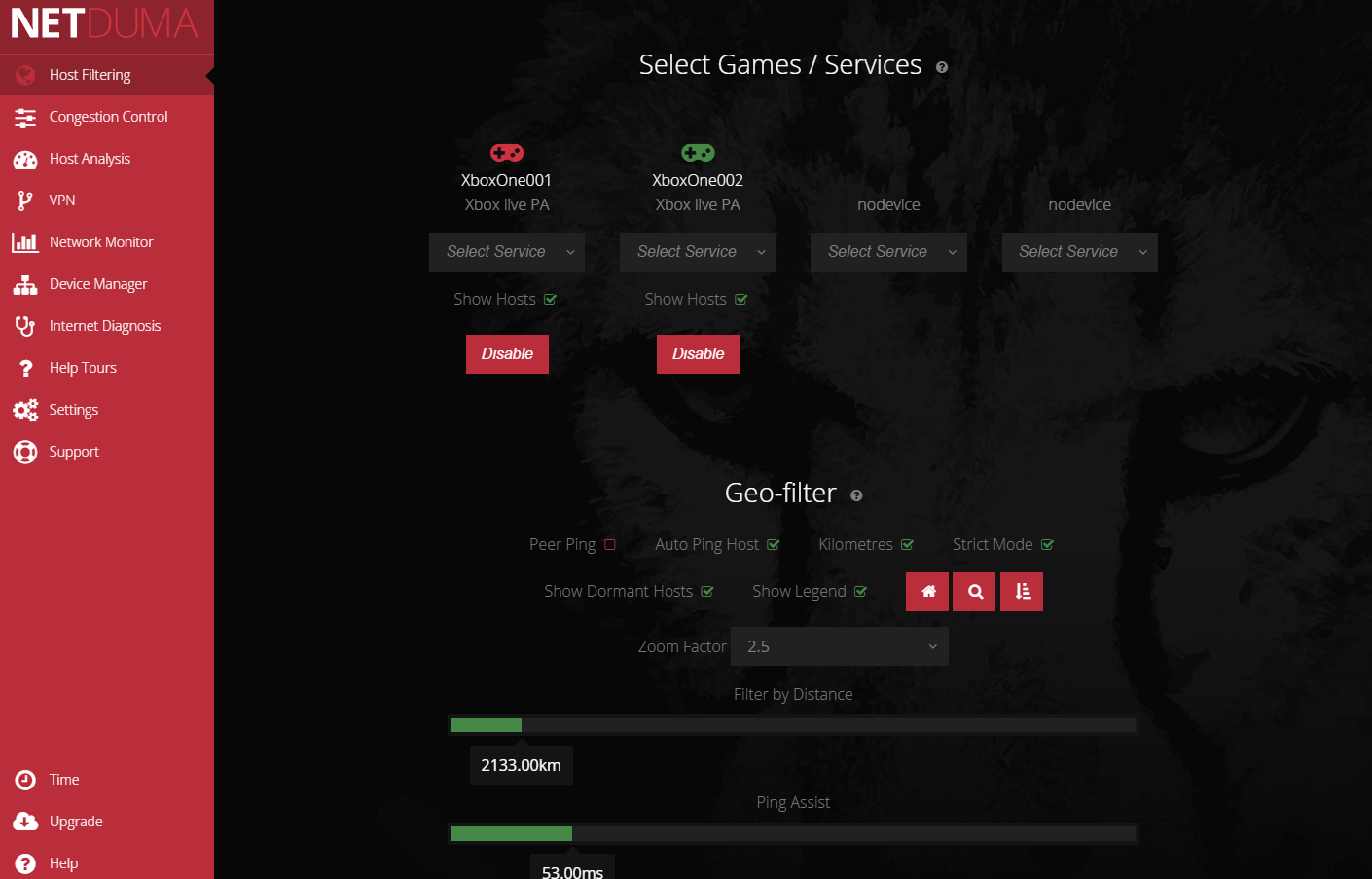1372x879 pixels.
Task: Click the Network Monitor bar chart icon
Action: (25, 243)
